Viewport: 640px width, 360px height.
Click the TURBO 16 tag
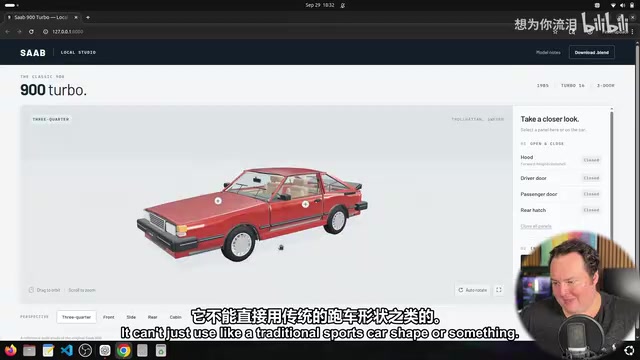click(x=573, y=85)
